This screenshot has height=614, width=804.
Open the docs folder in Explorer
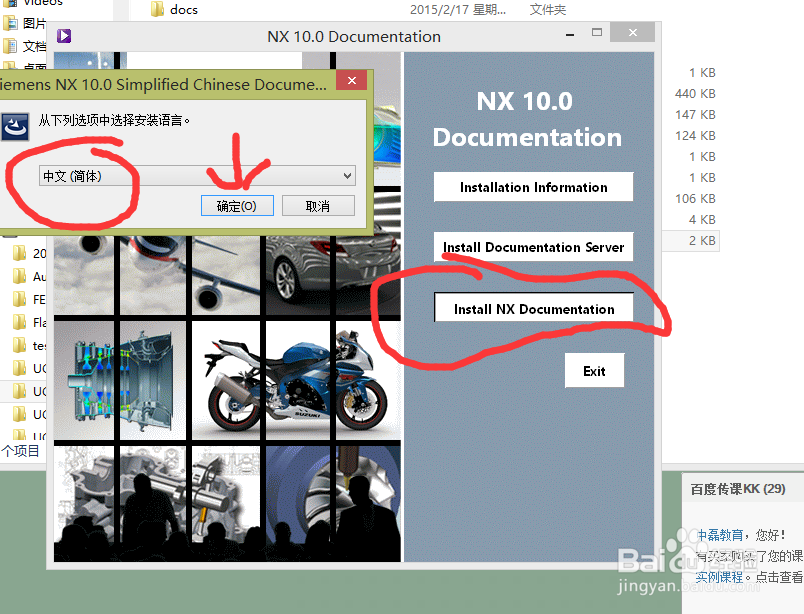click(x=174, y=9)
